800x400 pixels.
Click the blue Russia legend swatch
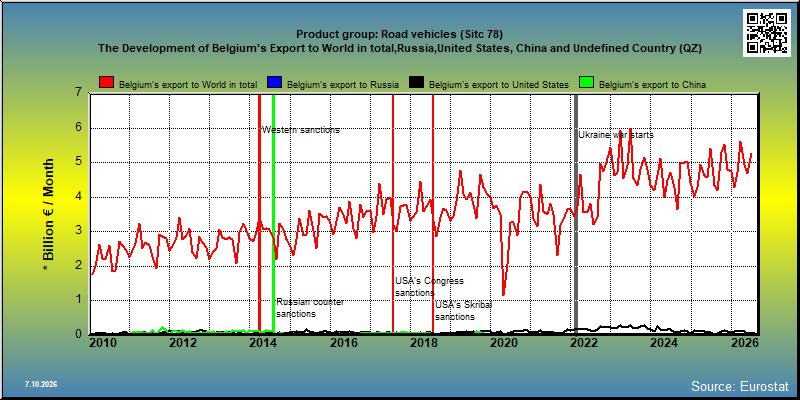(x=275, y=84)
